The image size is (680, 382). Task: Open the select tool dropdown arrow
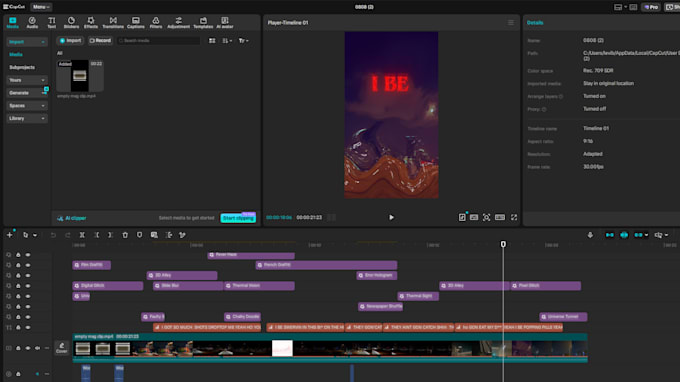35,235
